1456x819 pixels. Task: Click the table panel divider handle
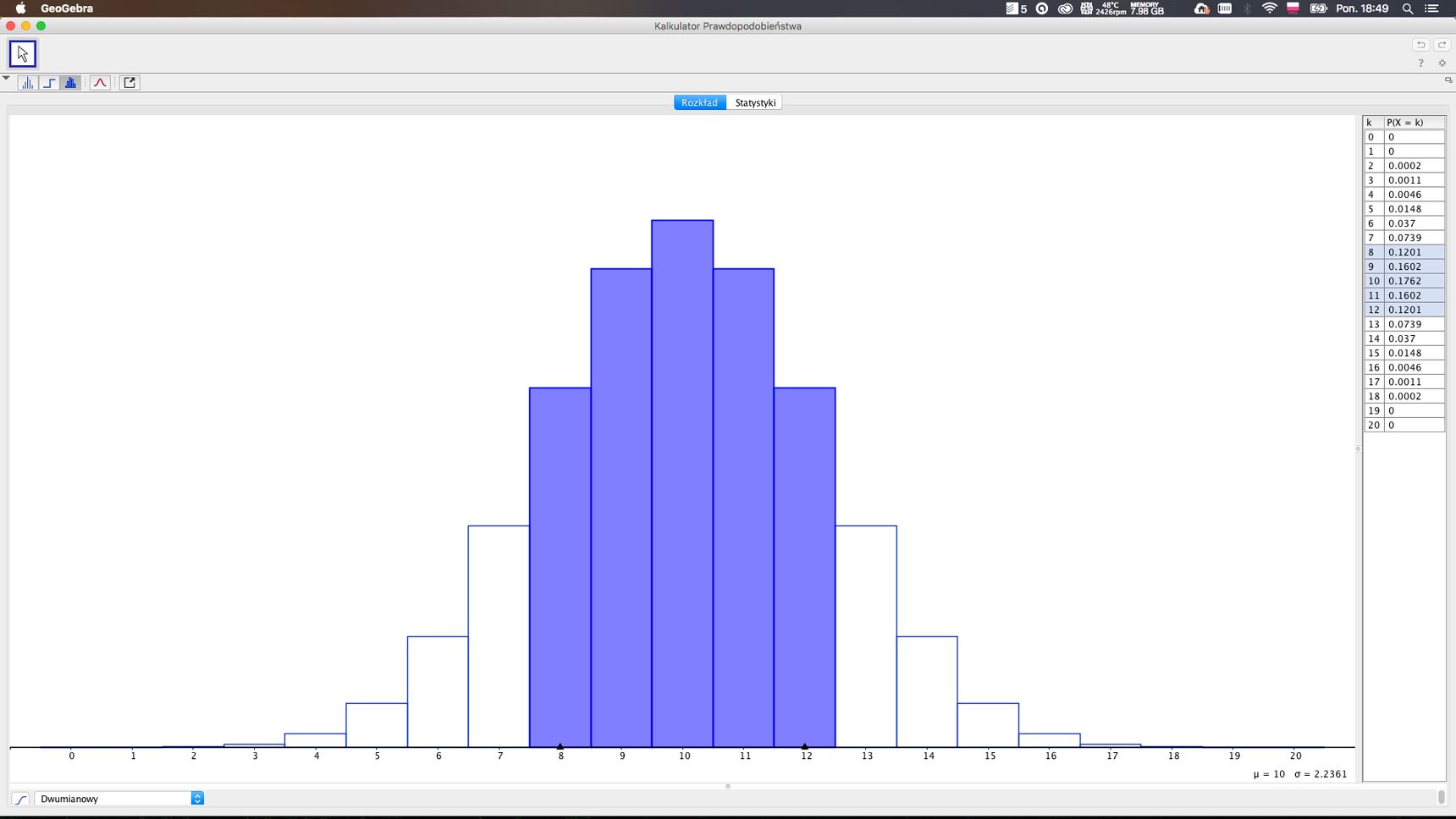pos(1358,449)
